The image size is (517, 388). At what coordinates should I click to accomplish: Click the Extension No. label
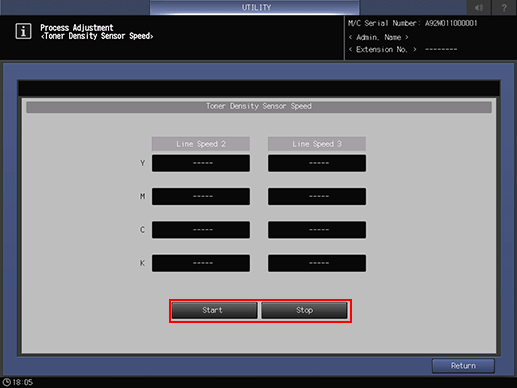click(382, 50)
